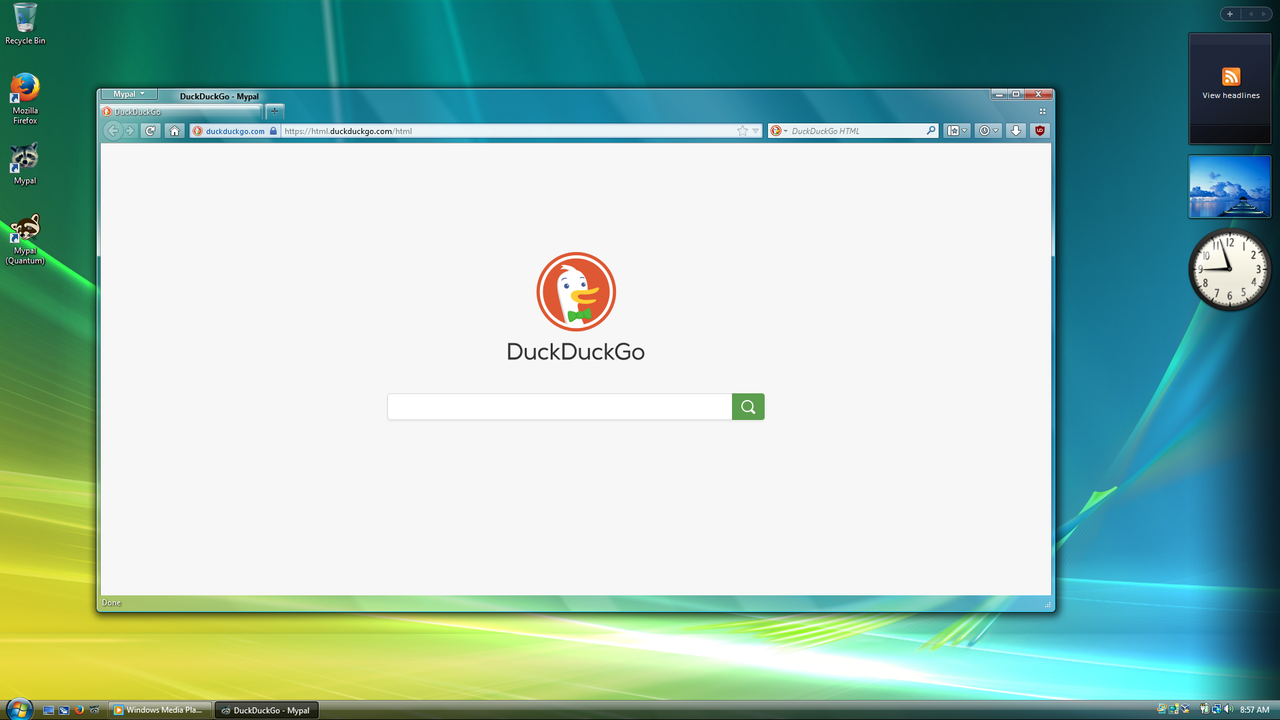Launch Firefox from quick launch bar

(x=79, y=710)
